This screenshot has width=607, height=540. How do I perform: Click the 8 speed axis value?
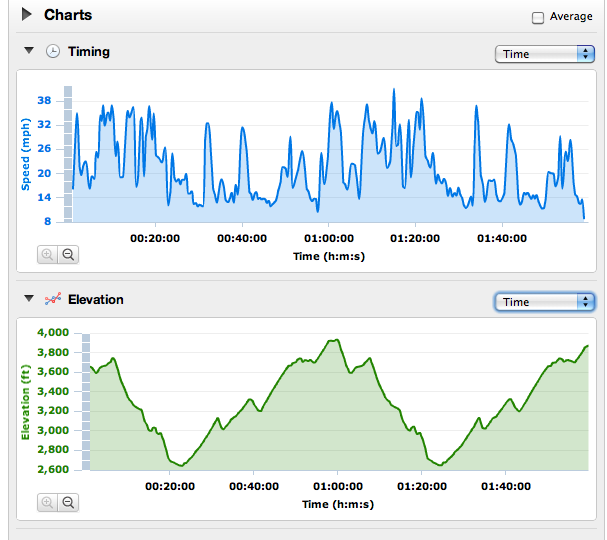[48, 221]
